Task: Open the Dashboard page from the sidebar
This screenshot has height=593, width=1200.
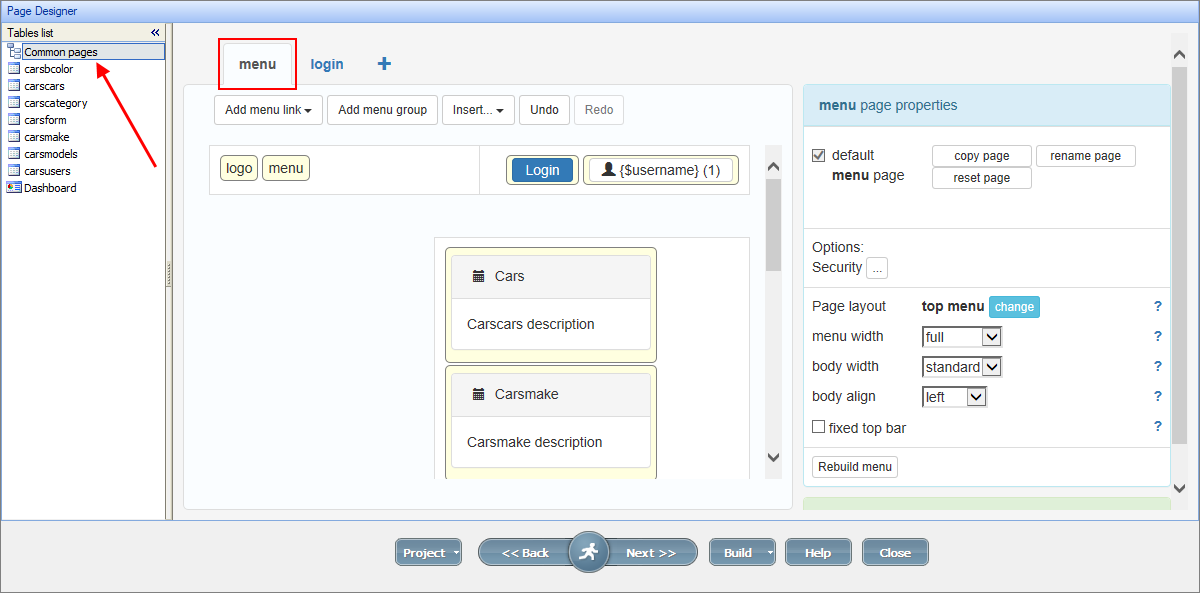Action: click(x=48, y=187)
